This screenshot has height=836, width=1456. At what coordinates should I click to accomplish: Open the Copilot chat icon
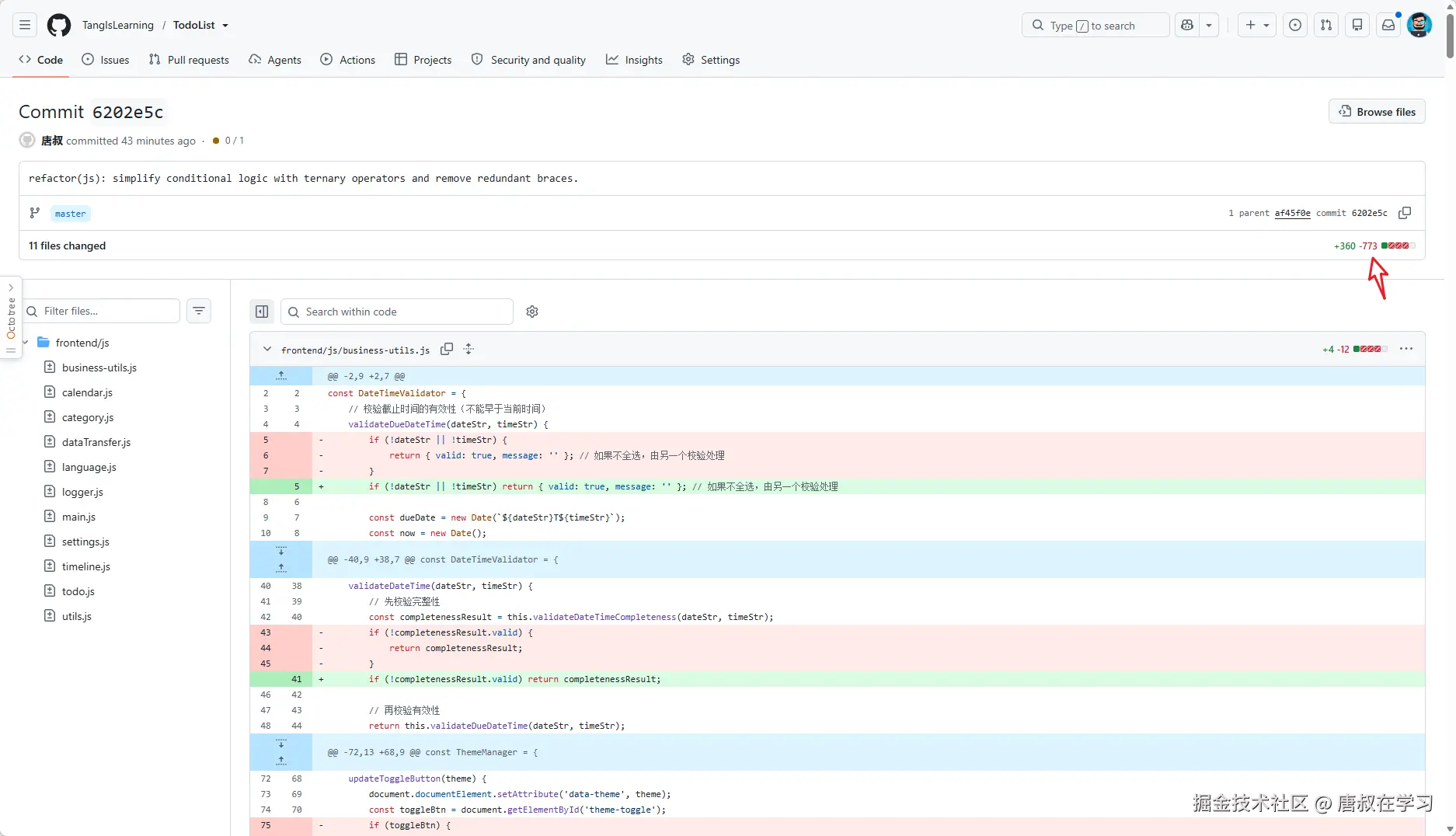click(x=1187, y=26)
